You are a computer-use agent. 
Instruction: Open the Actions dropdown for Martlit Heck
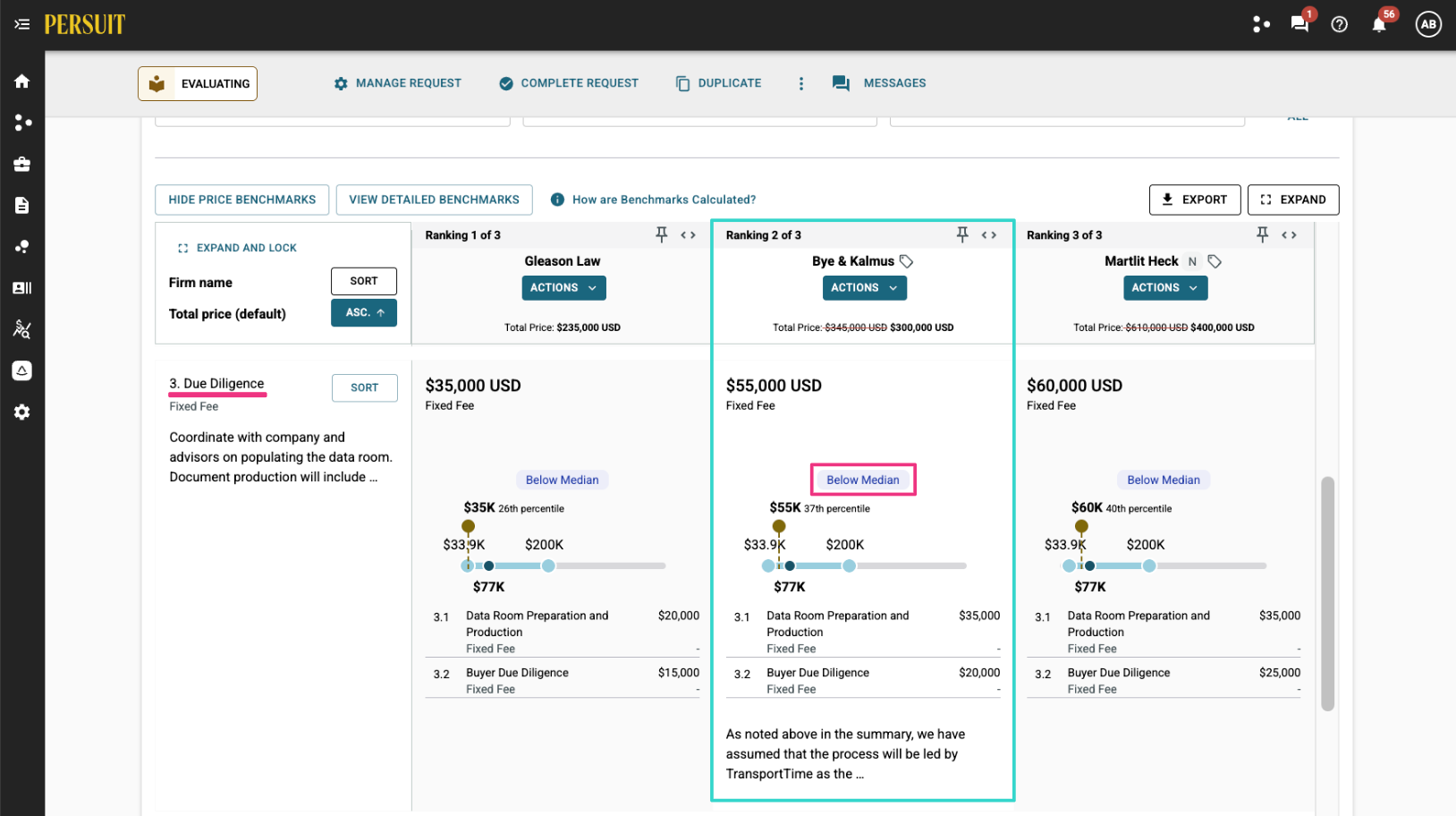(1165, 287)
